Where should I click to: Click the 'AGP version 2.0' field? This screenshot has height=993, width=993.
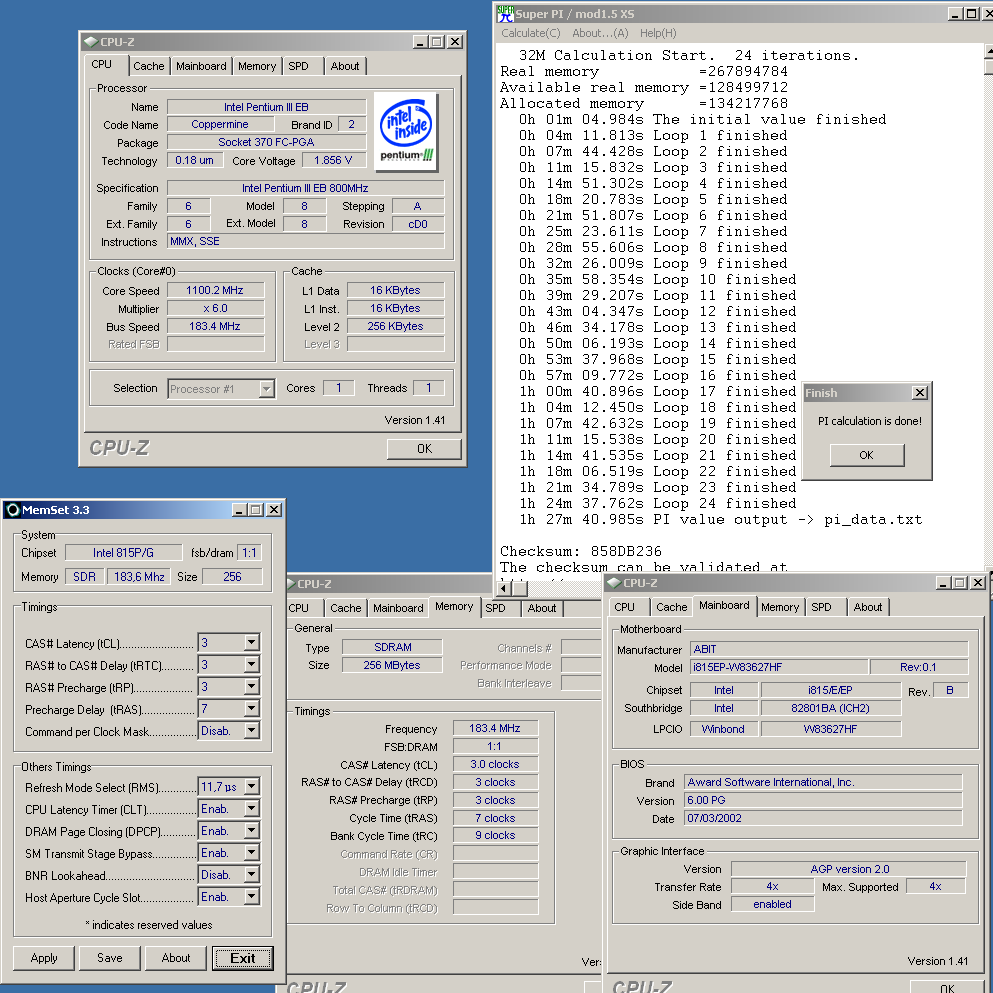point(849,869)
